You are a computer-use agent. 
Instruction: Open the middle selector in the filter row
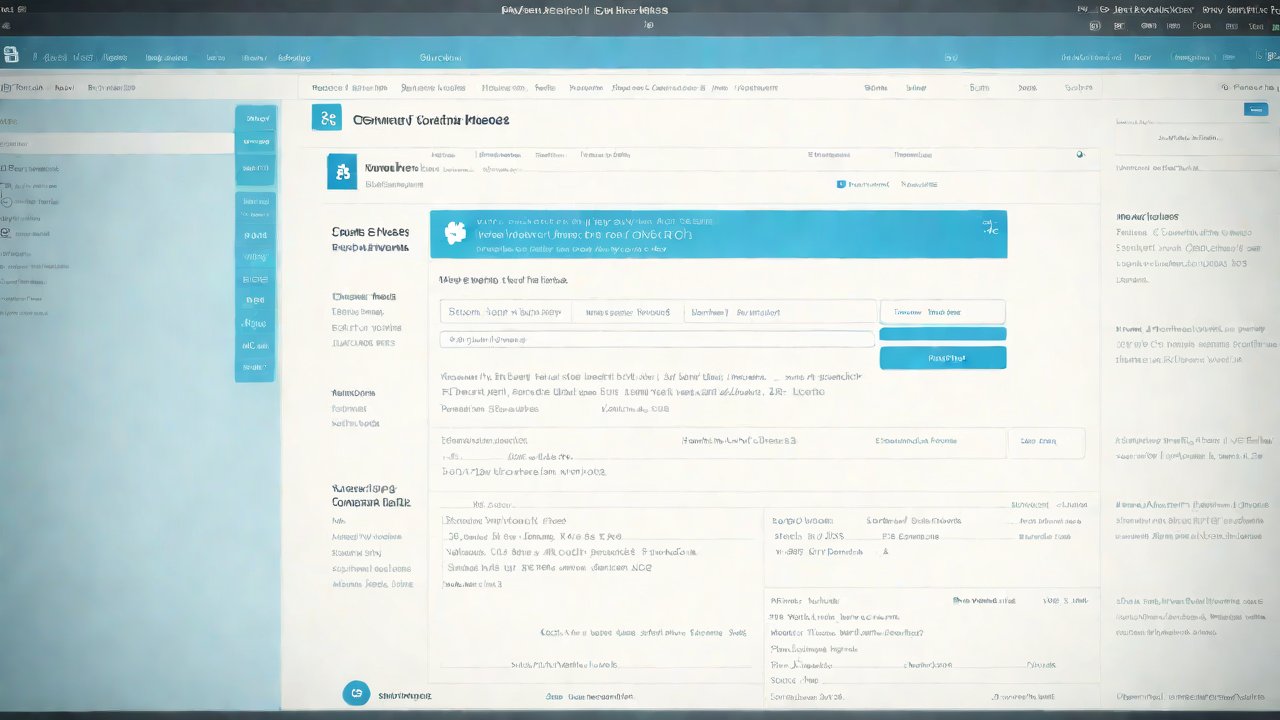coord(627,312)
